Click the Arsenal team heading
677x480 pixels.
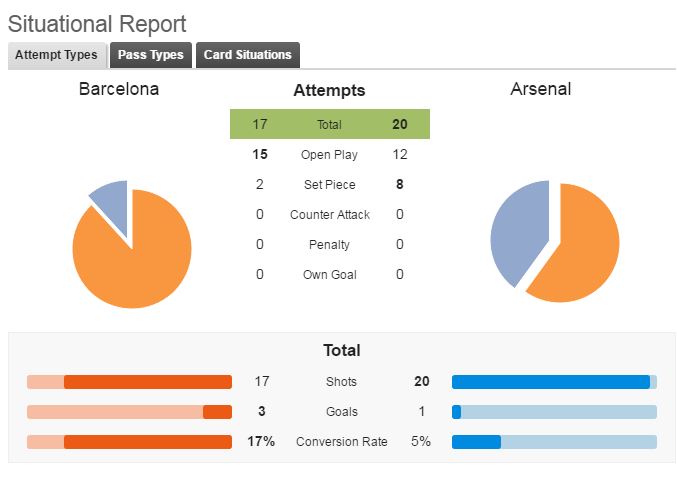(x=541, y=89)
